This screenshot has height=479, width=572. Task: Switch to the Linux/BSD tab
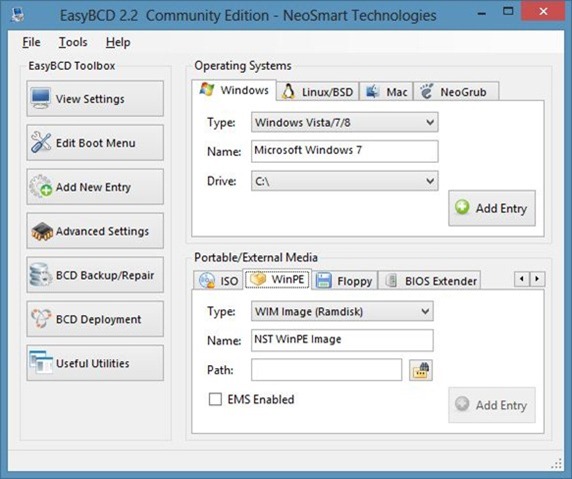(x=317, y=92)
